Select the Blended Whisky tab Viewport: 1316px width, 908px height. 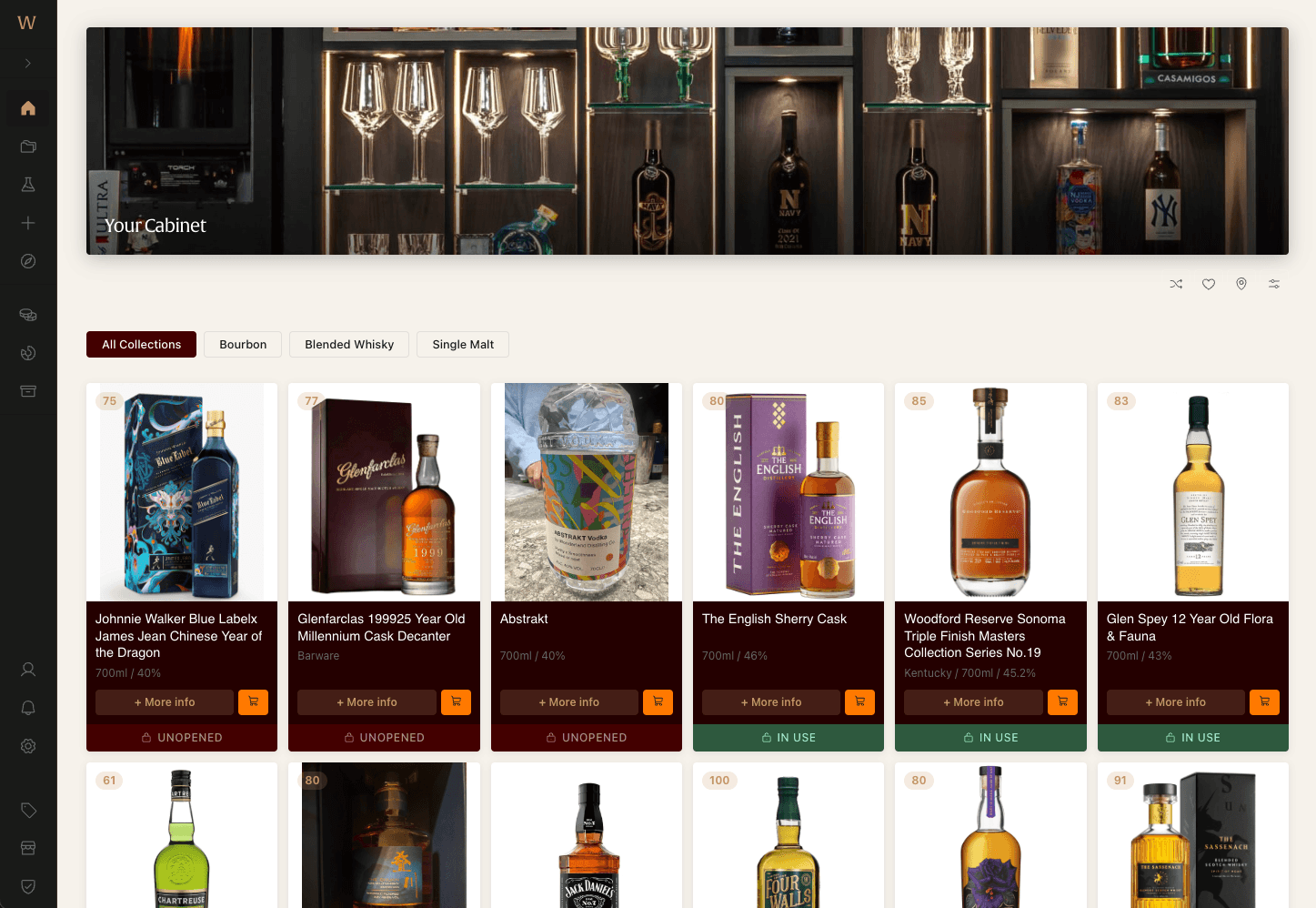pyautogui.click(x=349, y=344)
